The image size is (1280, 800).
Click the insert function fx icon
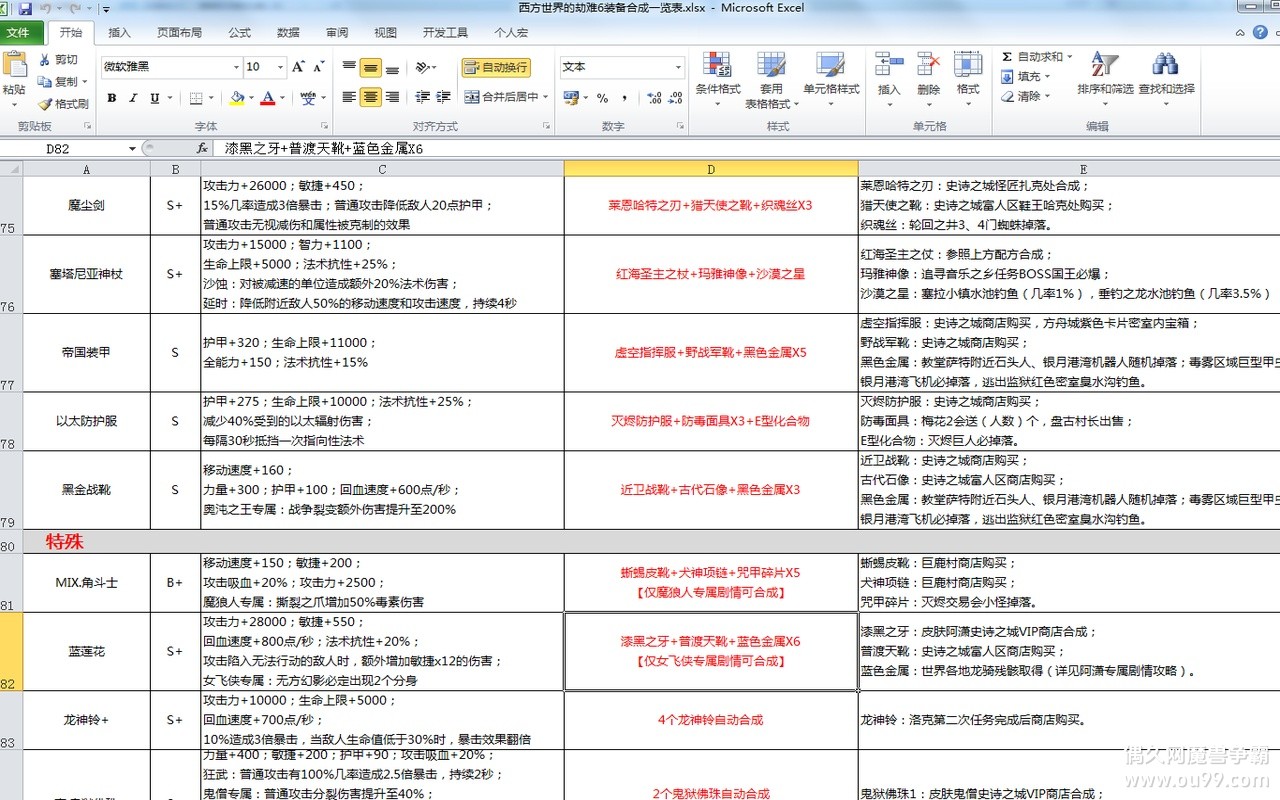coord(202,148)
